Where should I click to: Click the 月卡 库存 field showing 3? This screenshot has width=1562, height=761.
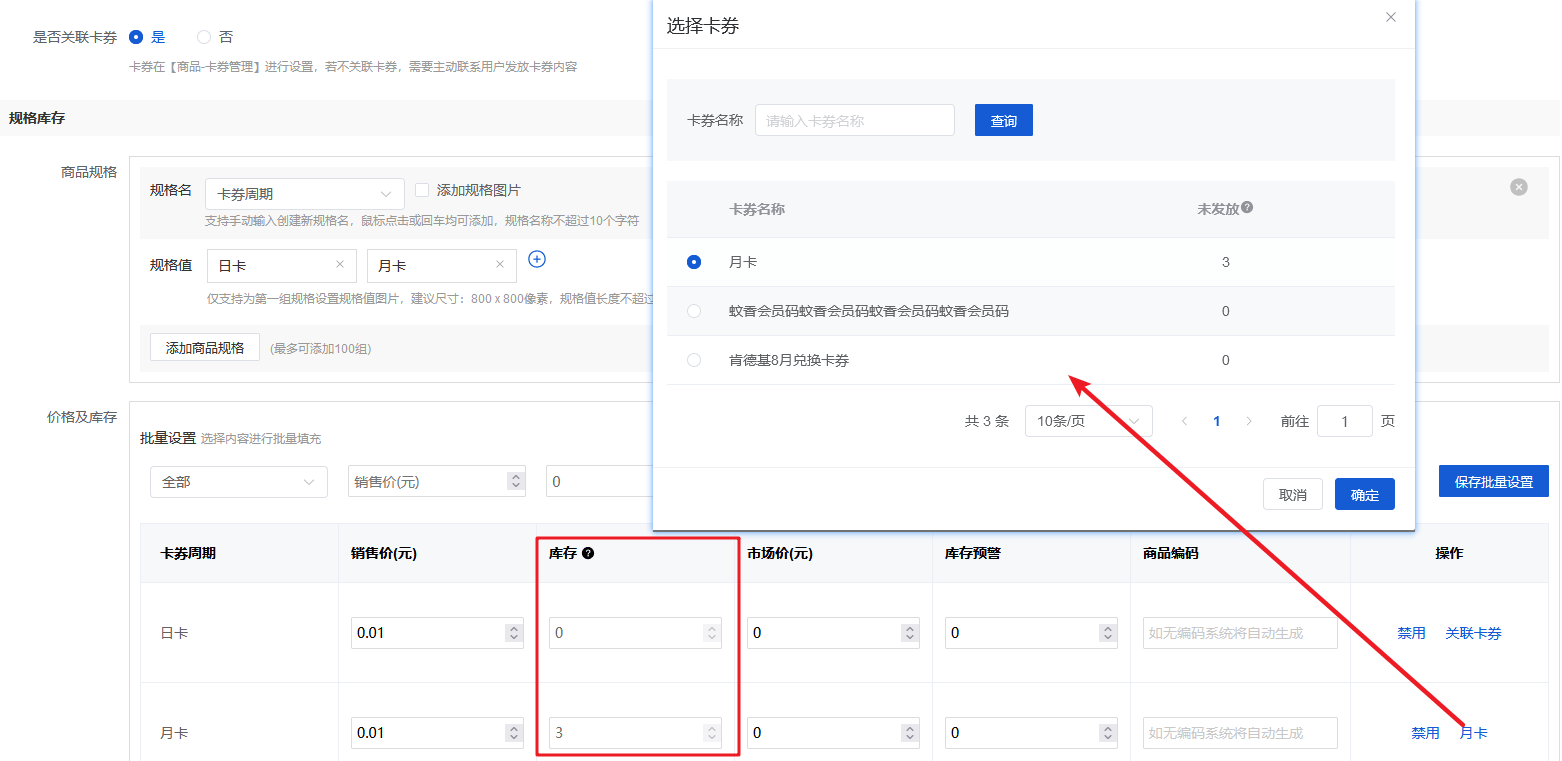tap(635, 733)
